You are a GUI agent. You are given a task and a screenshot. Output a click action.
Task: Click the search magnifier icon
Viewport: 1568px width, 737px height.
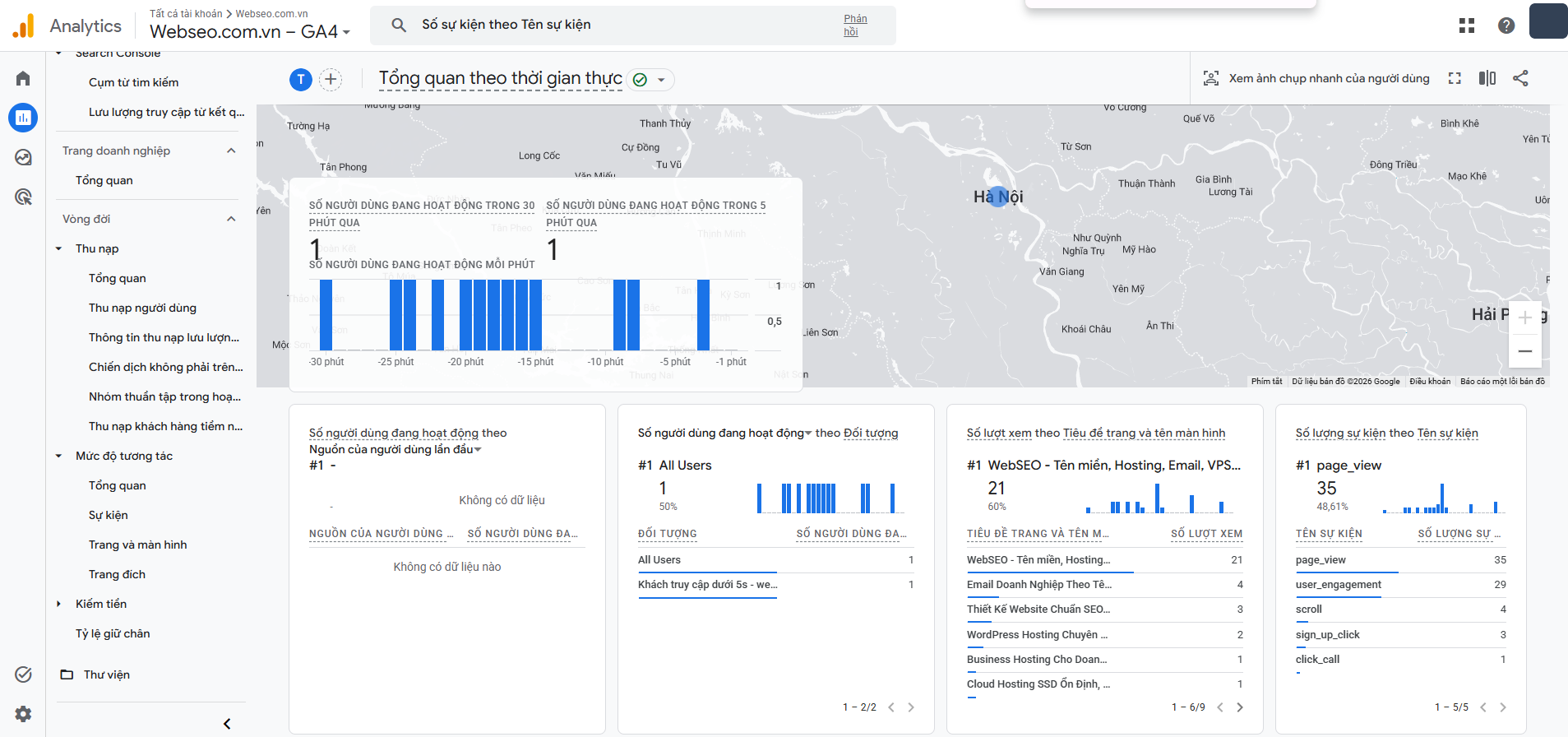click(x=399, y=25)
